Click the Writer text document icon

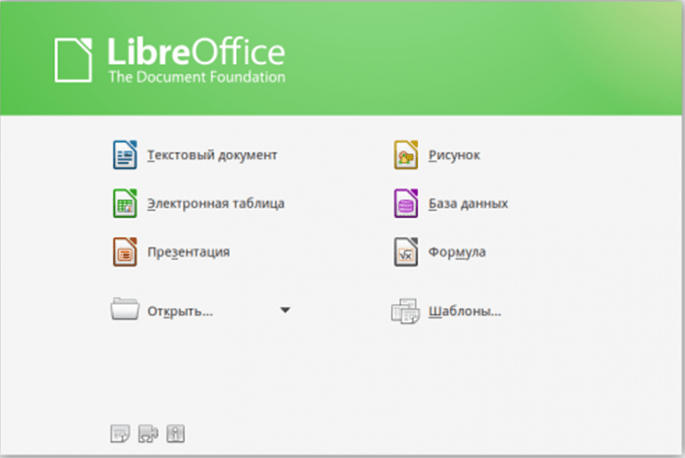click(x=125, y=156)
